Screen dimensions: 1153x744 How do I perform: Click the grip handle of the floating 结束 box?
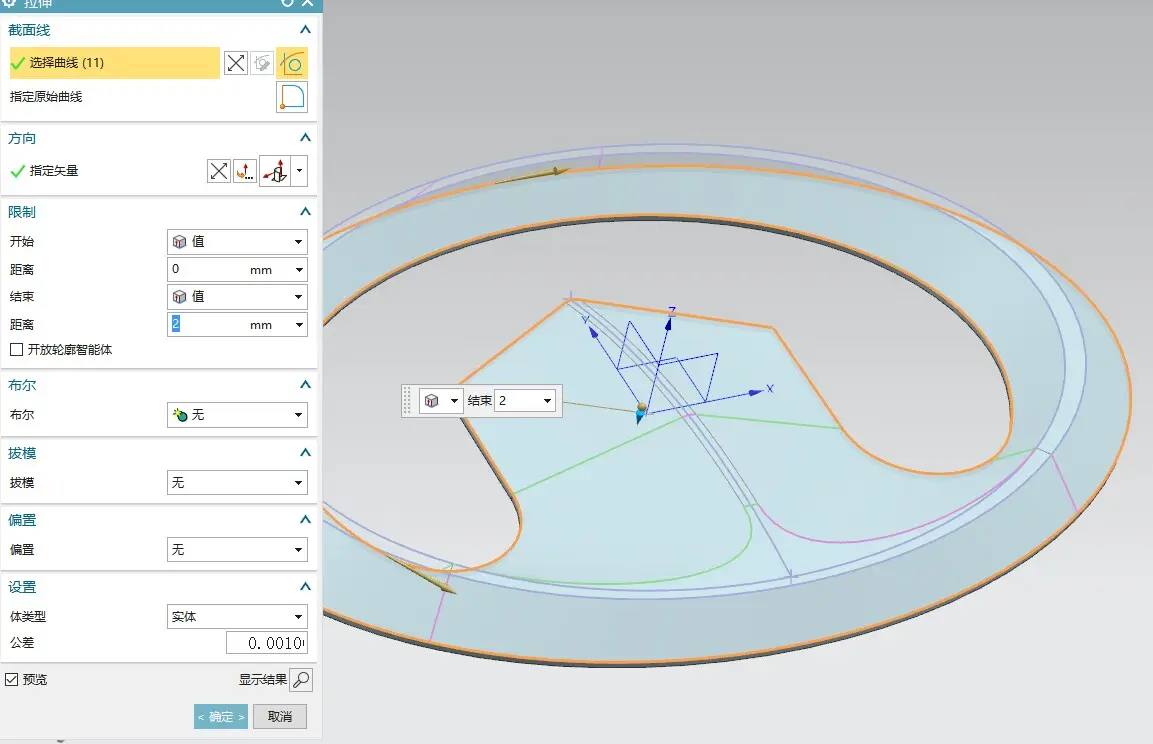click(x=407, y=401)
